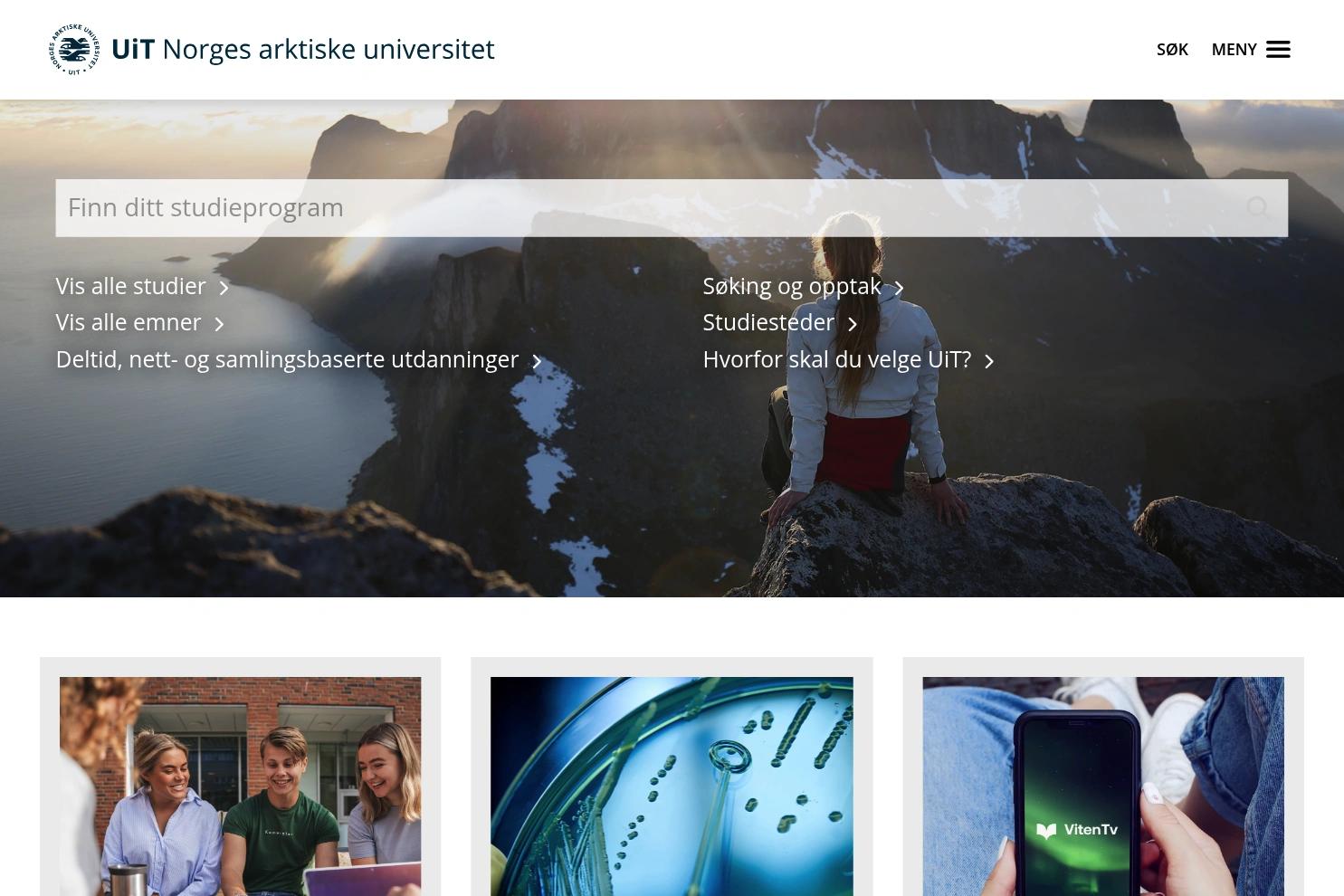Click the UiT circular seal logo

coord(74,50)
